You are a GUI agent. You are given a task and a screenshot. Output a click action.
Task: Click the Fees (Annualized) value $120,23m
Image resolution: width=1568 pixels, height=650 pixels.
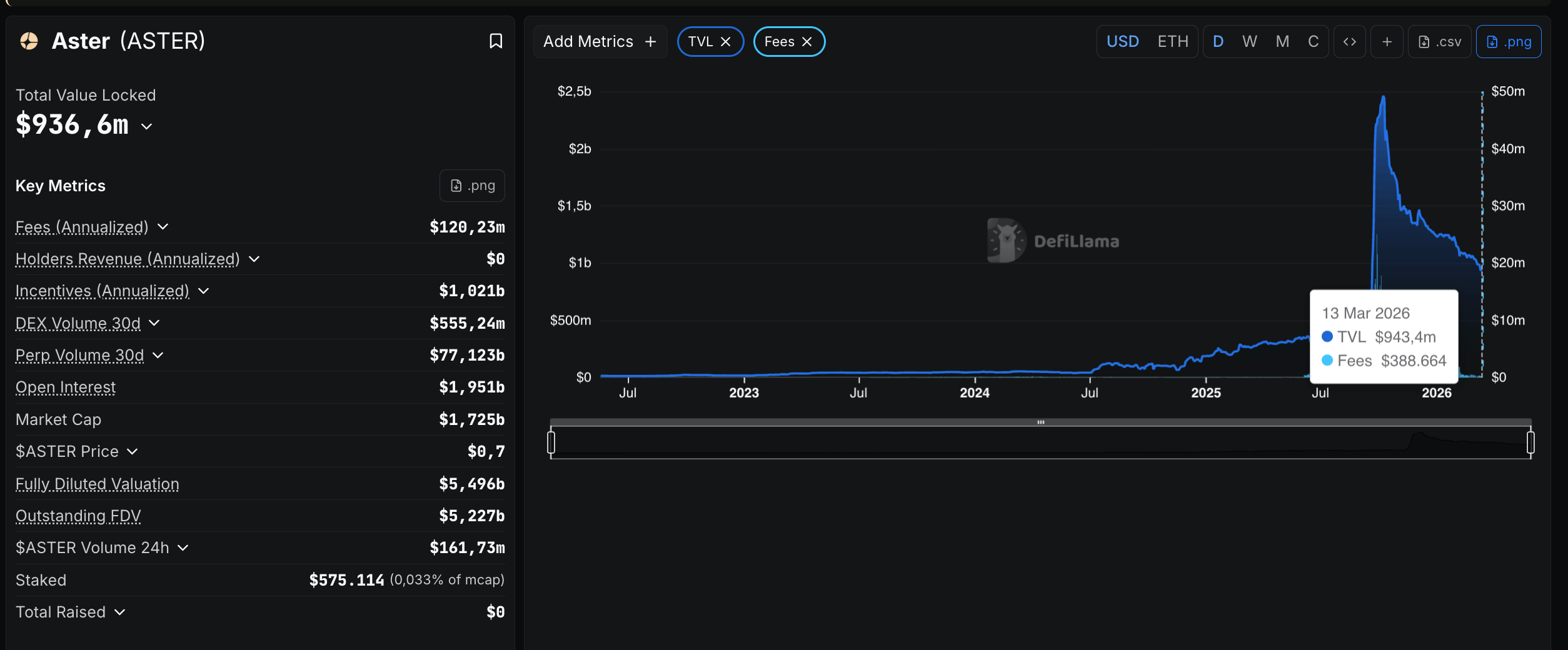pos(467,227)
